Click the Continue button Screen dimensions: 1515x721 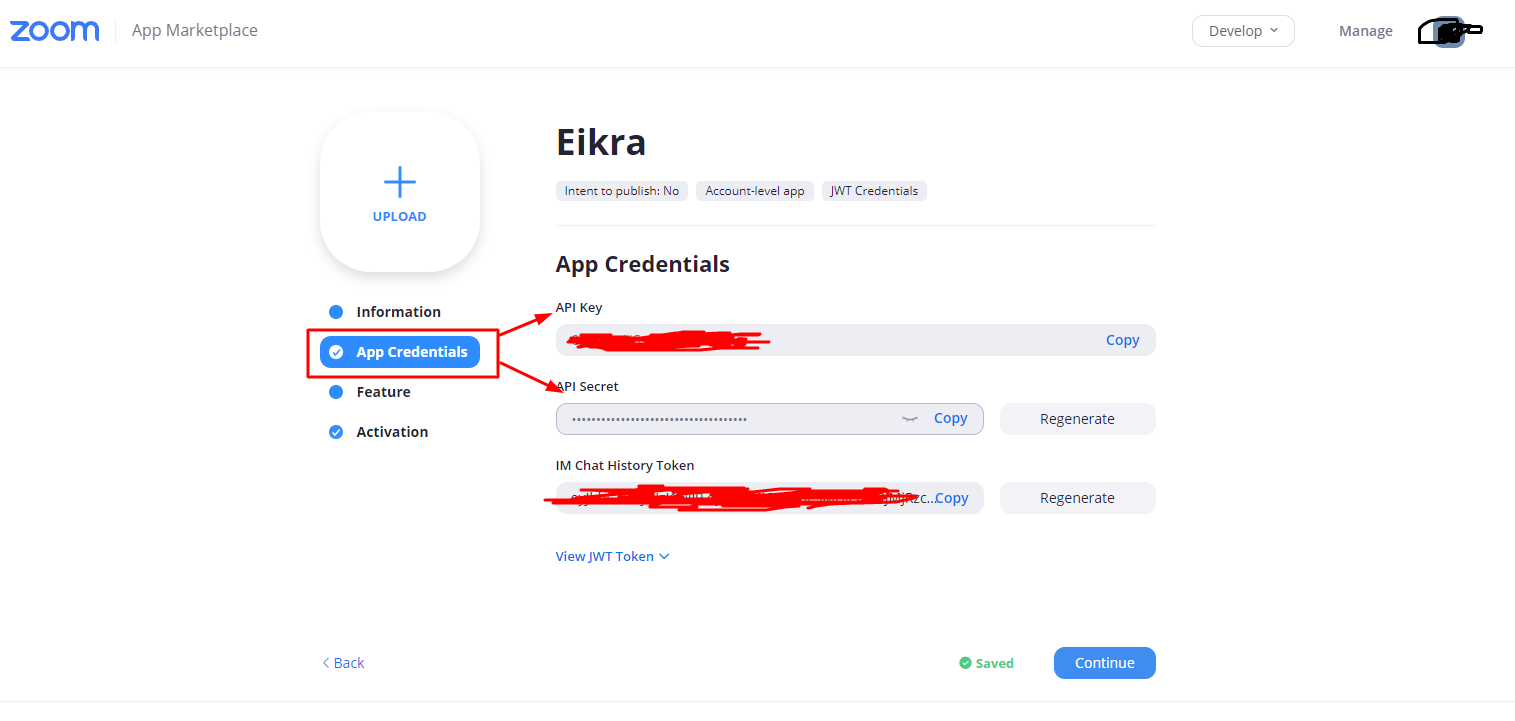(1104, 663)
